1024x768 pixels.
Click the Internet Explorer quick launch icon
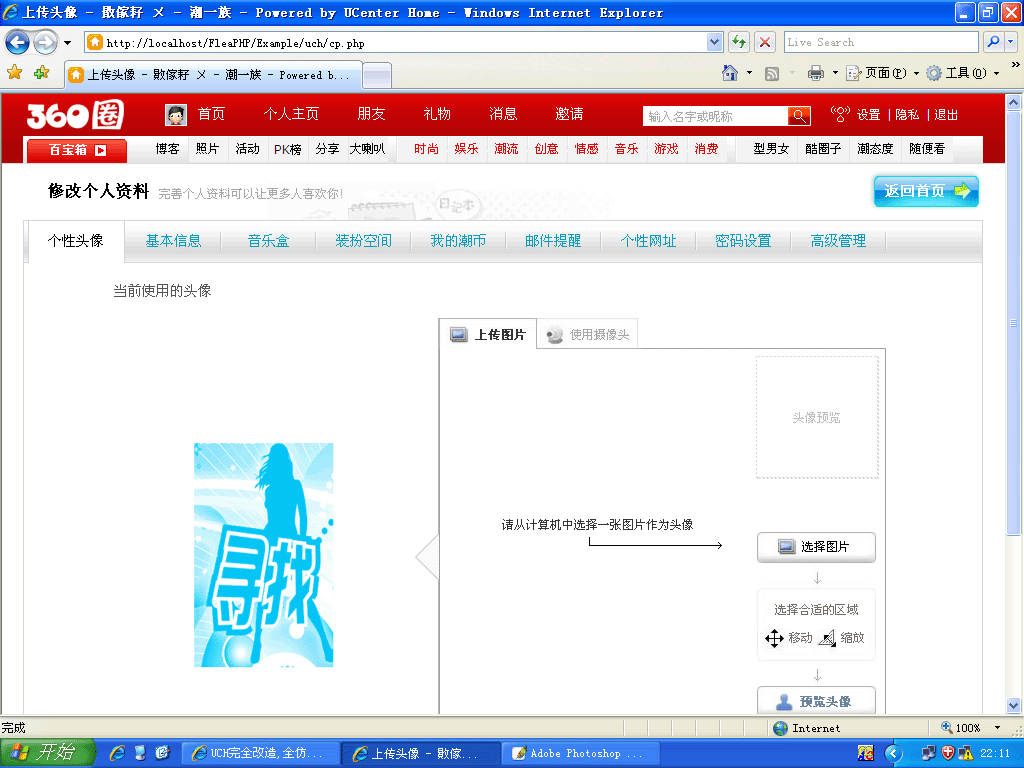[118, 753]
